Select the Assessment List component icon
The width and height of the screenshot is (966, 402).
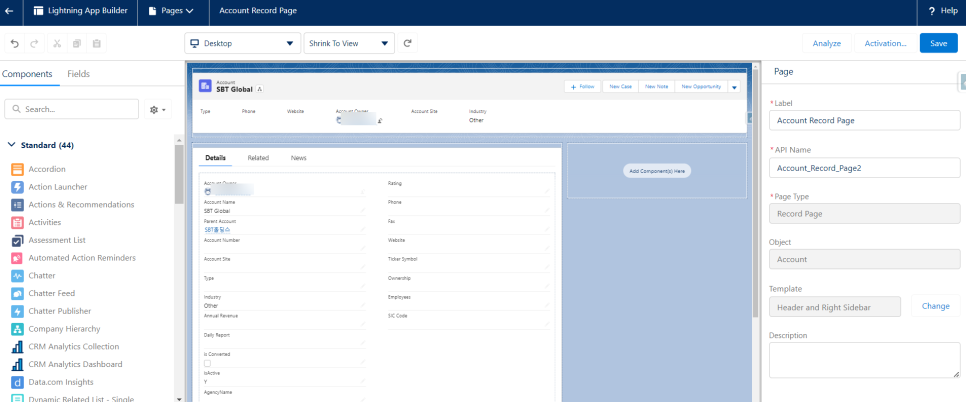(17, 240)
